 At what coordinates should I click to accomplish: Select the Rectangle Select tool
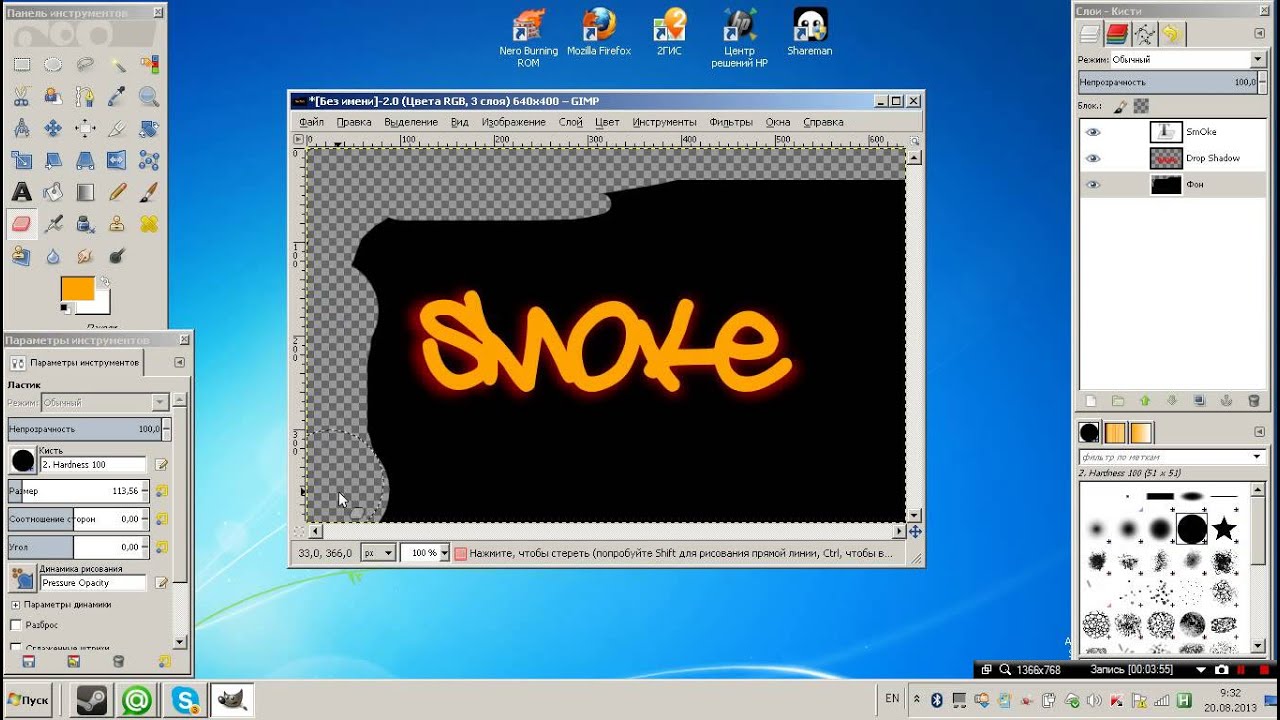[x=21, y=65]
